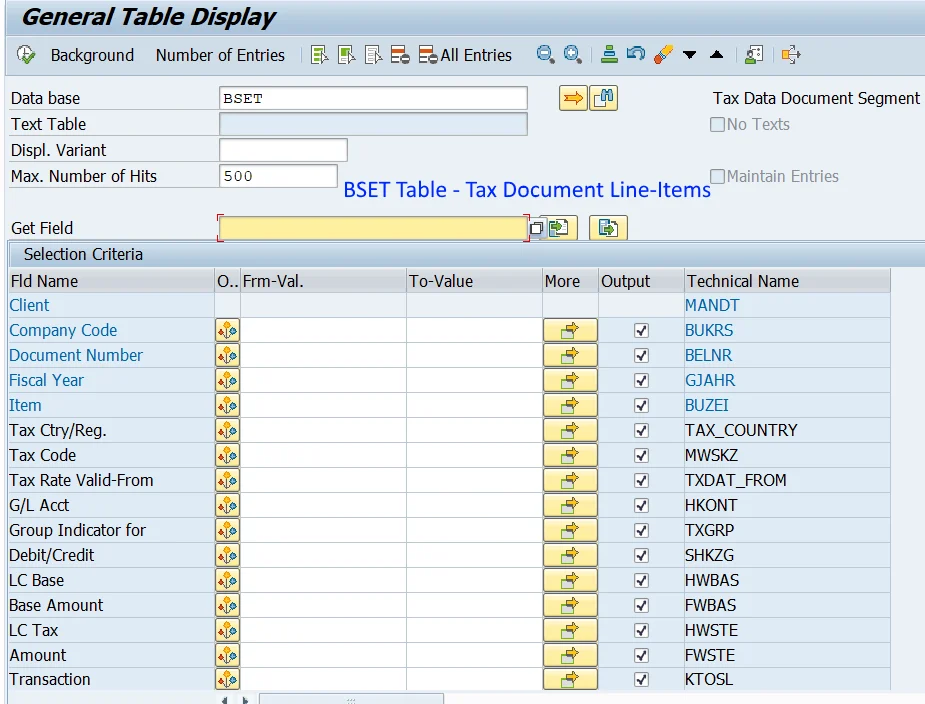
Task: Click the black down triangle icon
Action: [689, 55]
